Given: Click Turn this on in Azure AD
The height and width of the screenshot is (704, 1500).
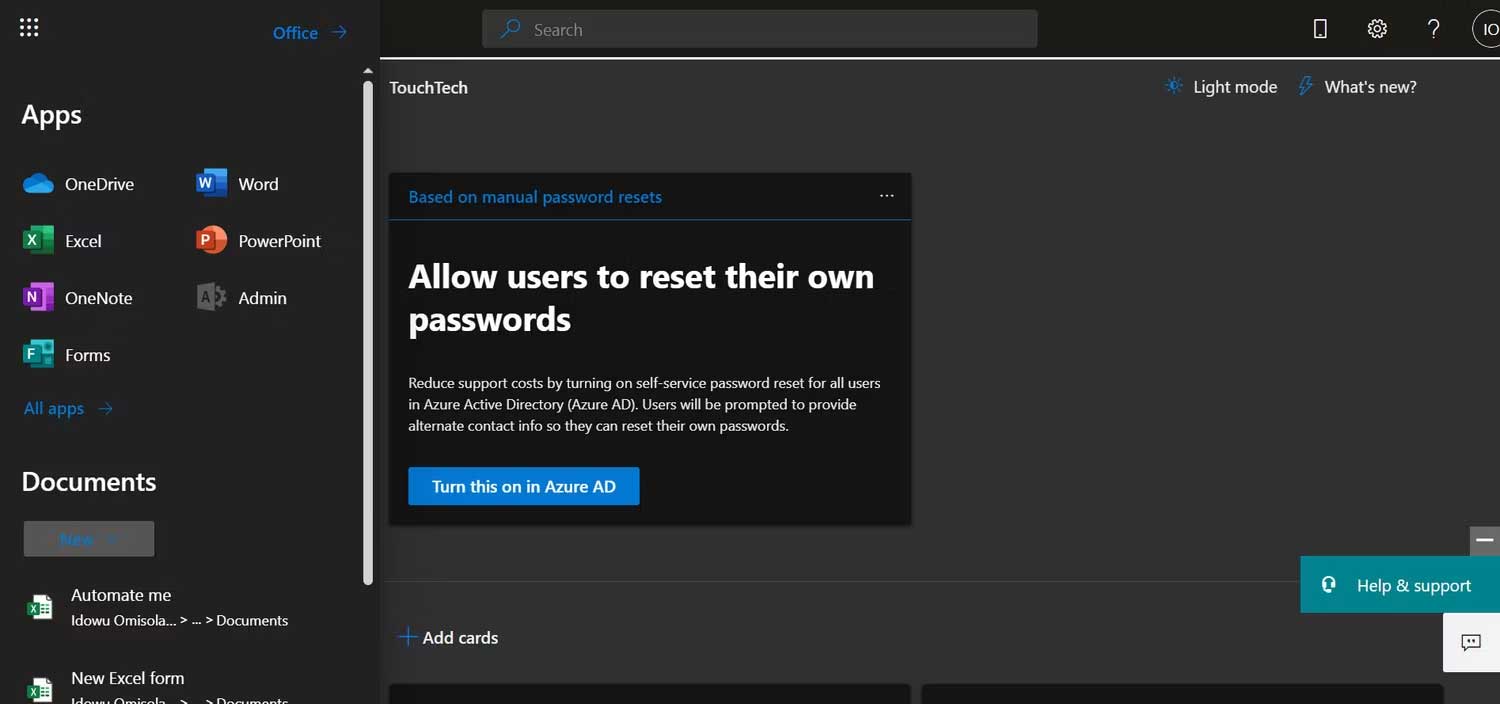Looking at the screenshot, I should tap(523, 486).
